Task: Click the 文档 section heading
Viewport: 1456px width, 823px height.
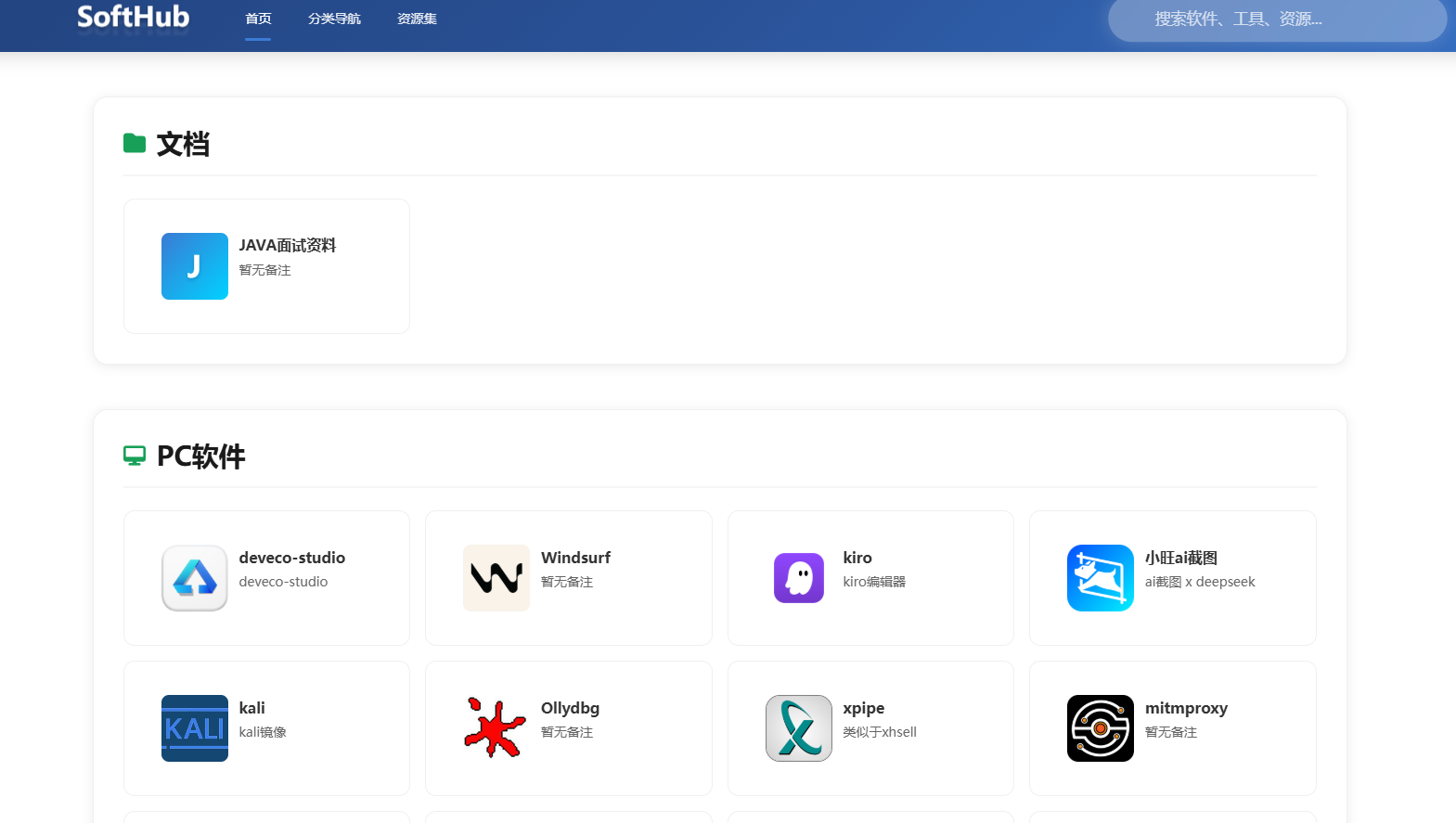Action: [183, 144]
